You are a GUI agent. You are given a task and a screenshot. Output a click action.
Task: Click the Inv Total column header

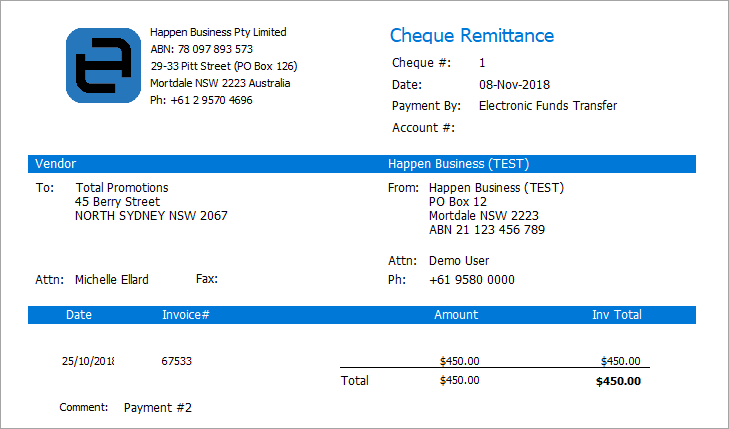point(616,315)
